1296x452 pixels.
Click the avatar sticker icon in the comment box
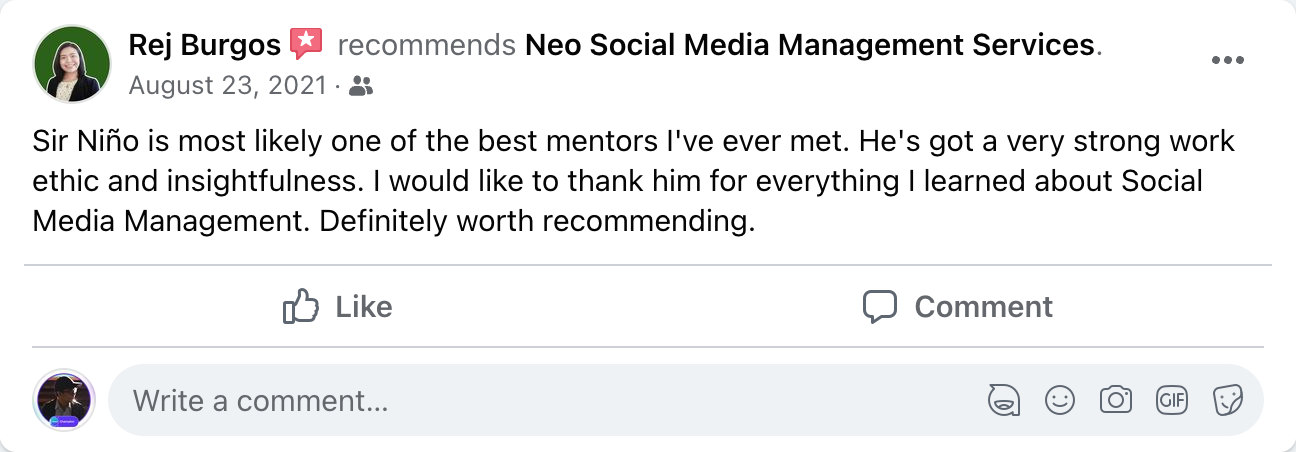click(1003, 401)
